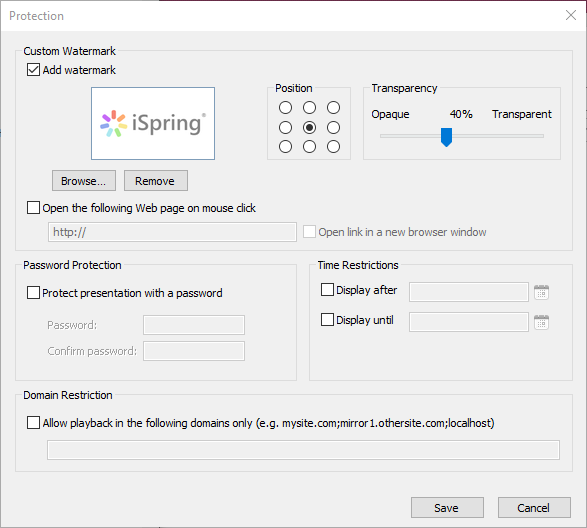This screenshot has width=587, height=528.
Task: Select the bottom-right watermark position
Action: point(333,147)
